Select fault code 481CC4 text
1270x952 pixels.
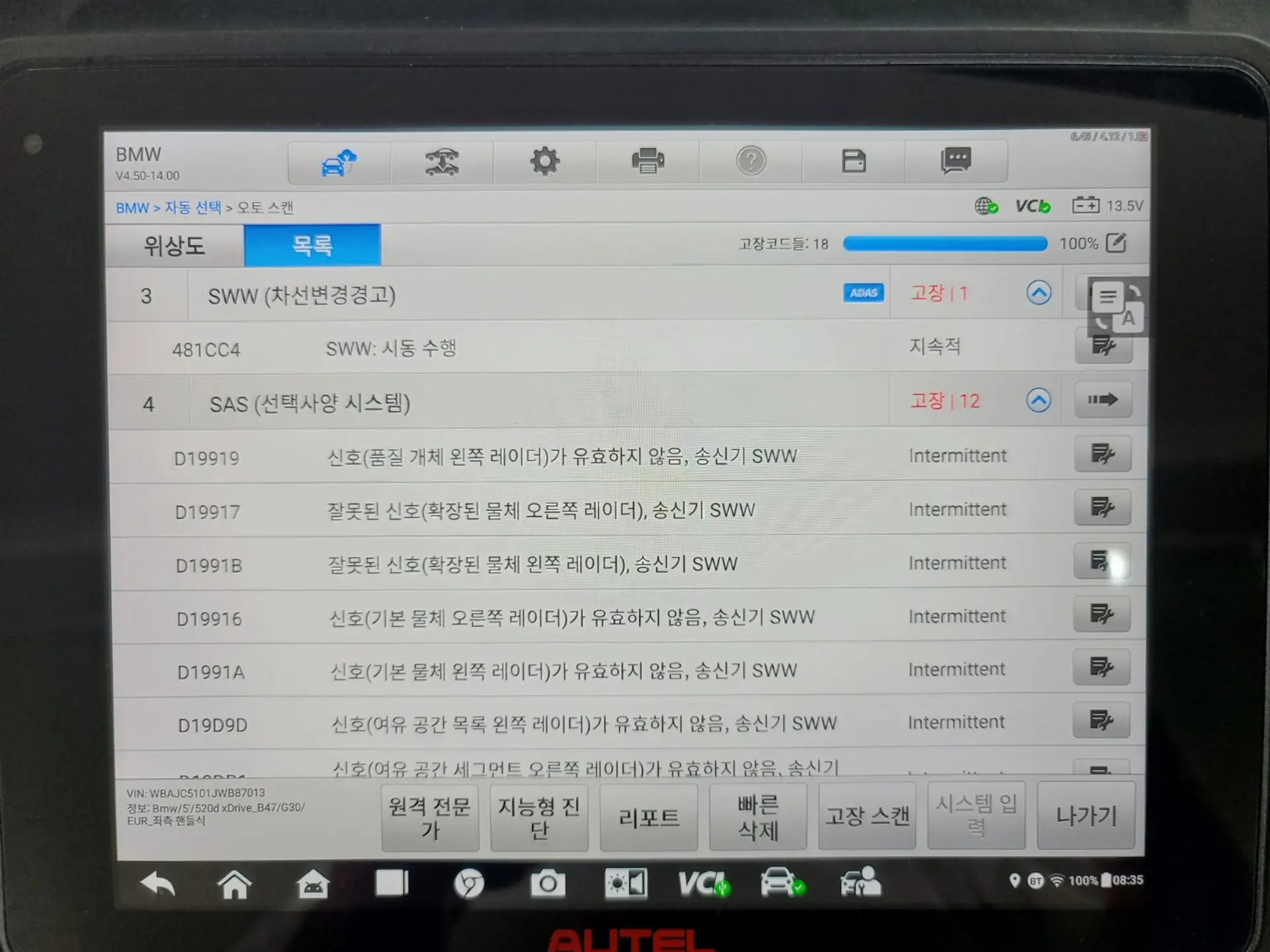coord(206,350)
